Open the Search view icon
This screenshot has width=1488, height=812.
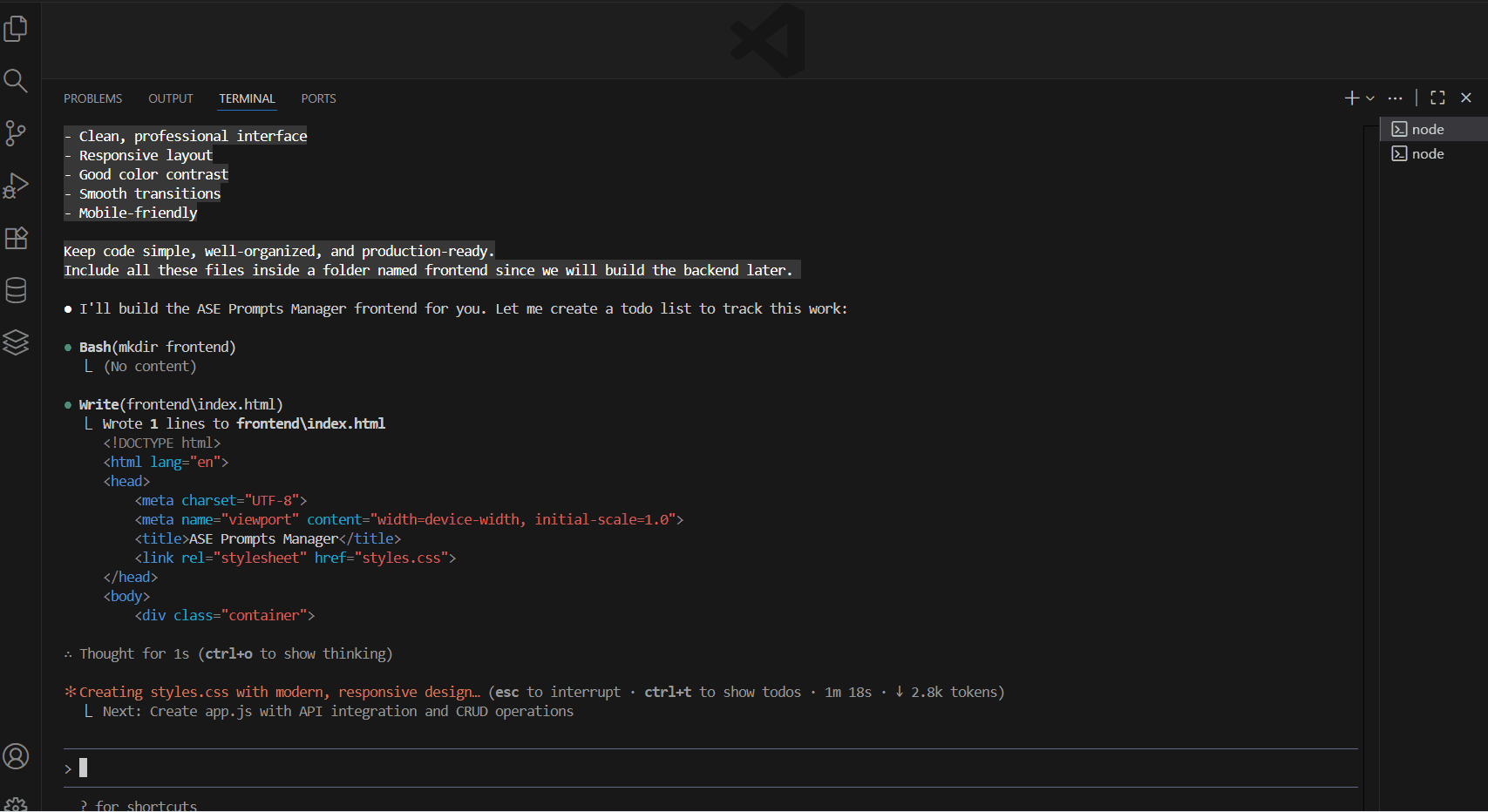point(16,81)
